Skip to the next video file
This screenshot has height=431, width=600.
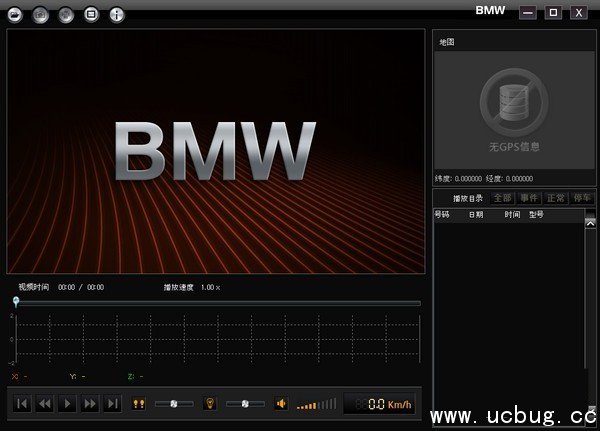click(x=113, y=403)
